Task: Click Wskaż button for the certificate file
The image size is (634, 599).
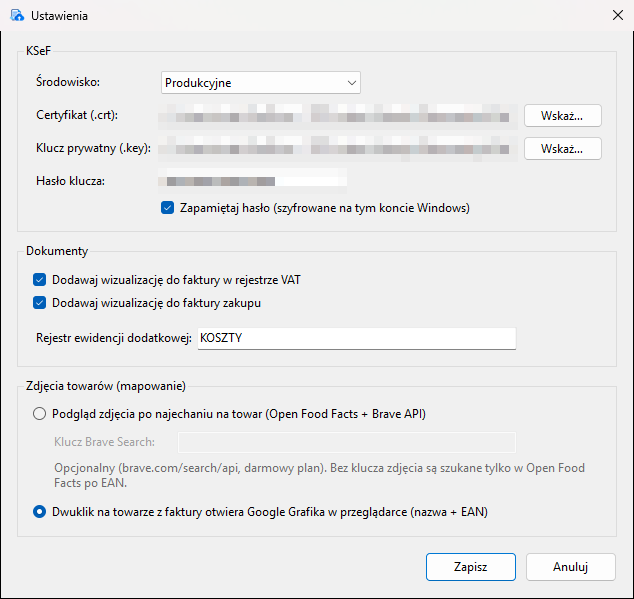Action: (562, 116)
